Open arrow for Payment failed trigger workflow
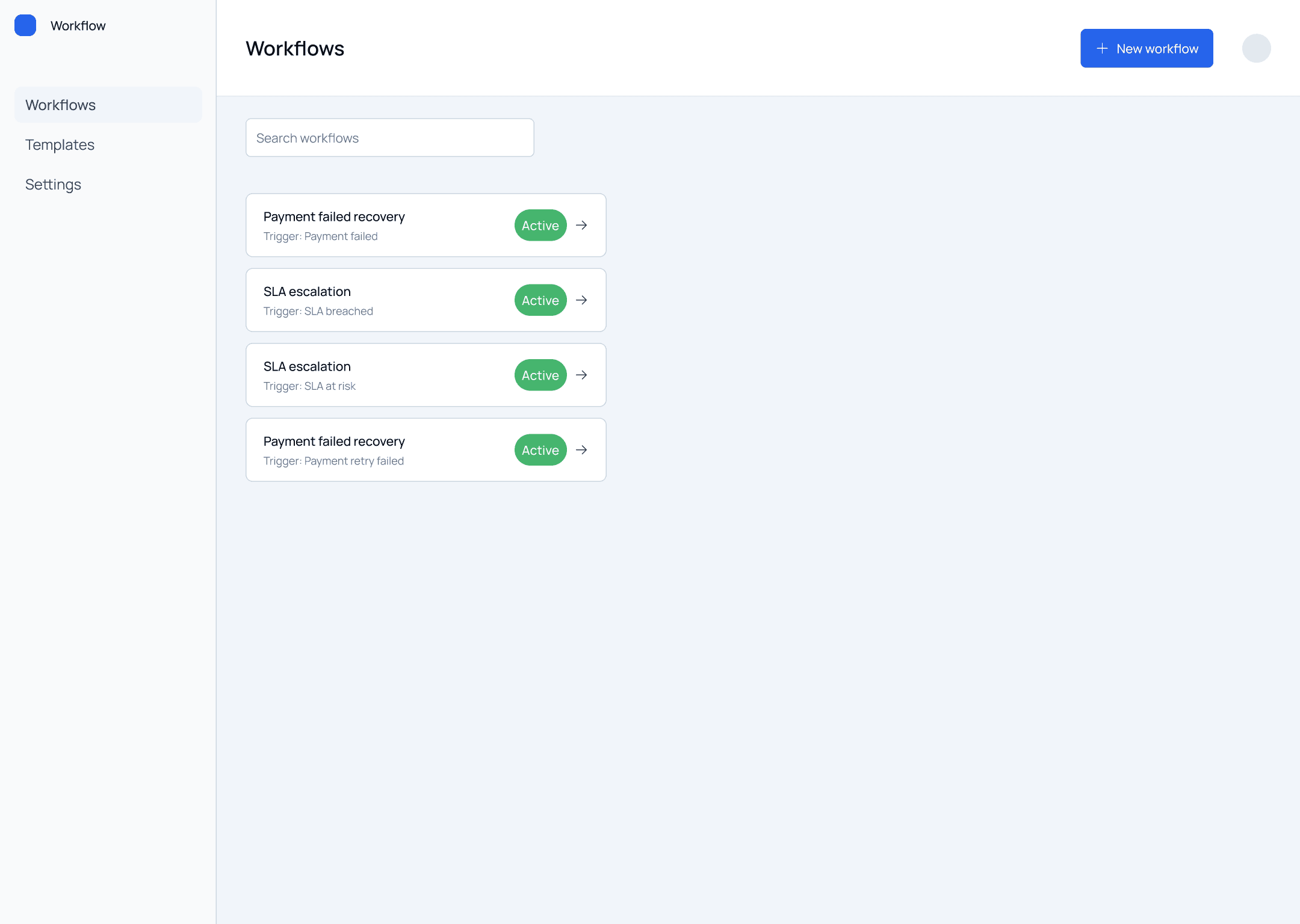 (581, 225)
